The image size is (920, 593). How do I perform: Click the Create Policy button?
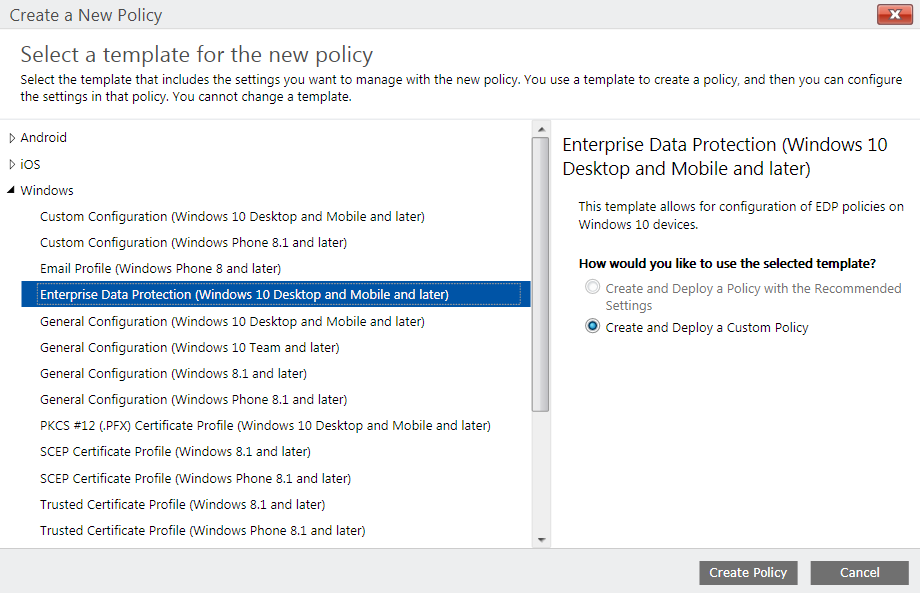pyautogui.click(x=748, y=572)
